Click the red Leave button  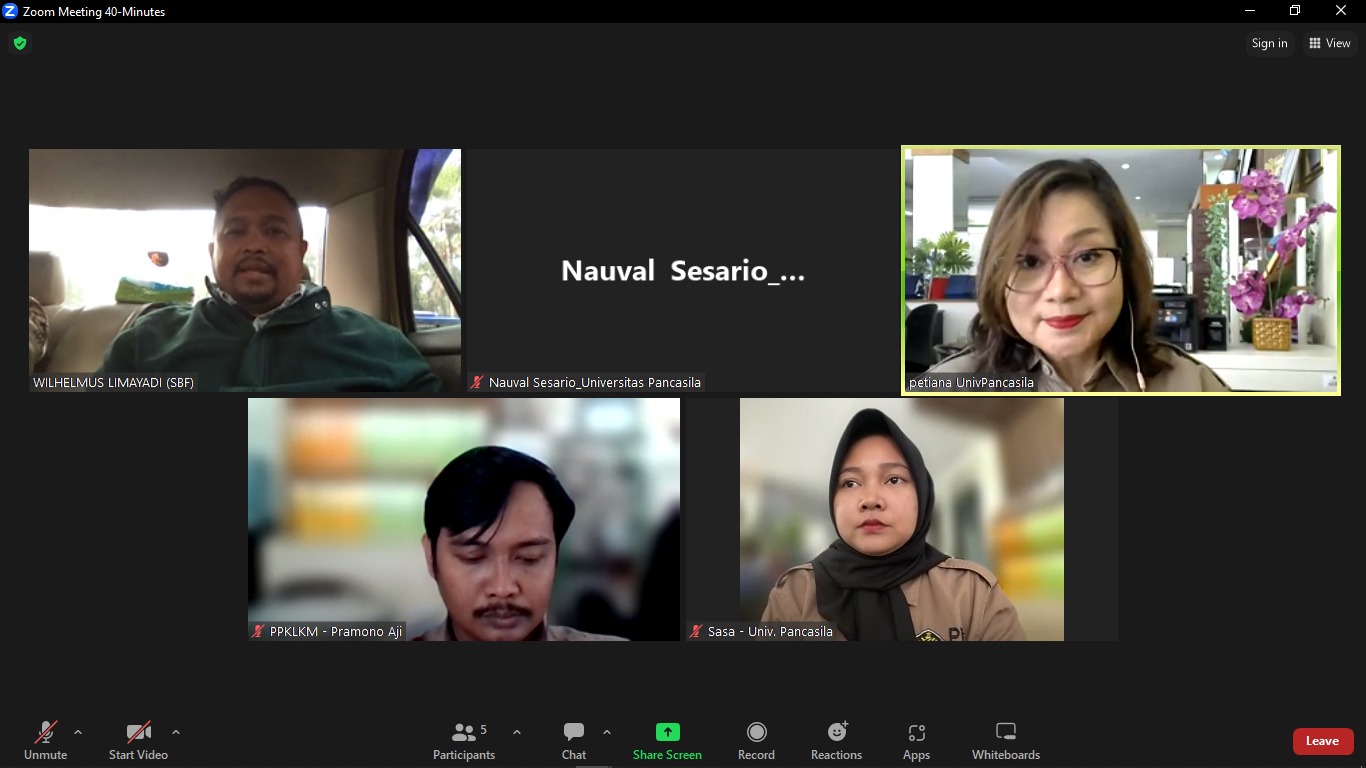(x=1322, y=741)
